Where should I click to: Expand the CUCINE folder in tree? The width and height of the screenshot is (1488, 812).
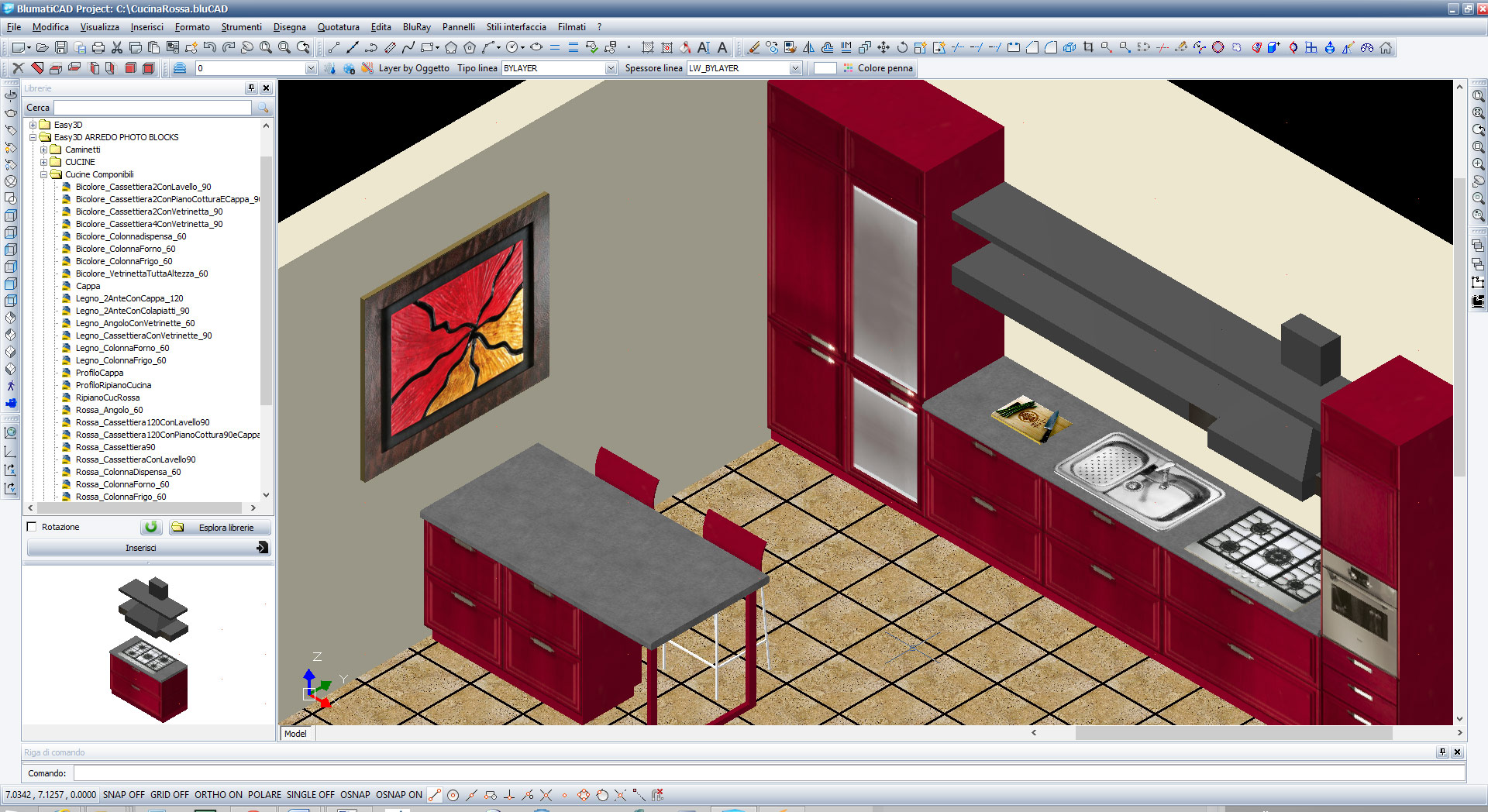coord(44,162)
